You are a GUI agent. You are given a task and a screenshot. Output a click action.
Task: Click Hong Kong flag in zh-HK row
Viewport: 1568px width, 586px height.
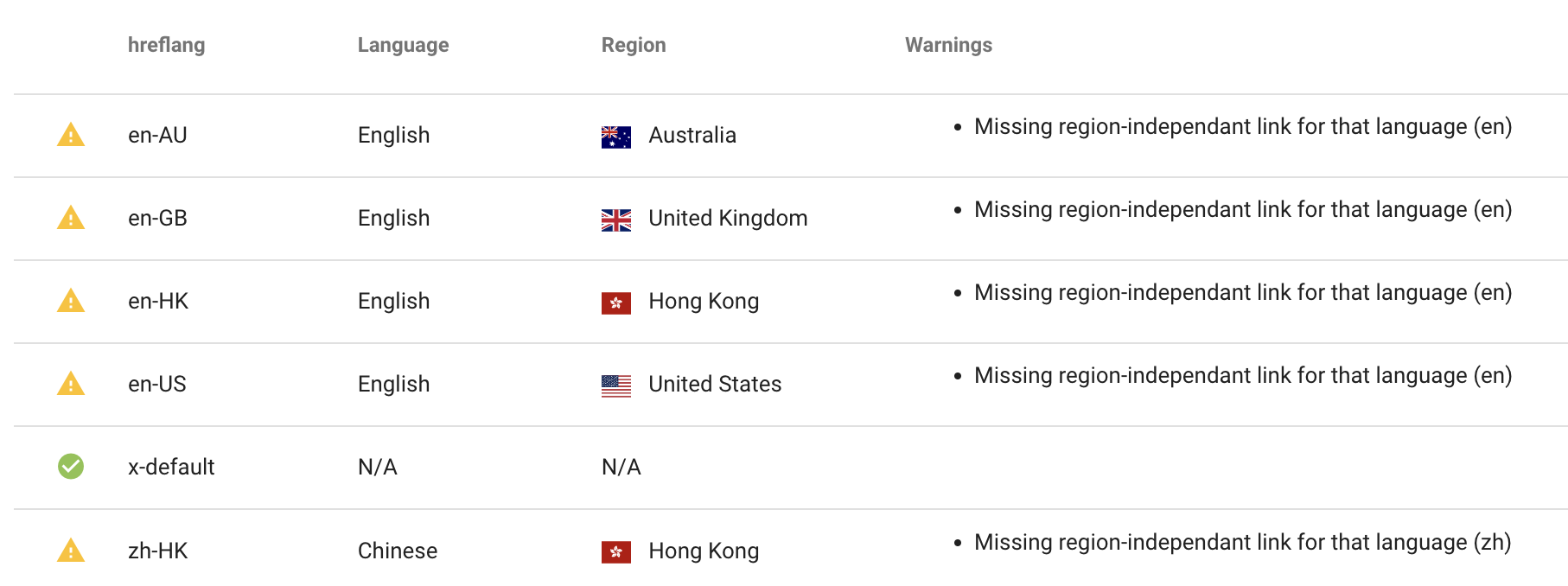[616, 552]
